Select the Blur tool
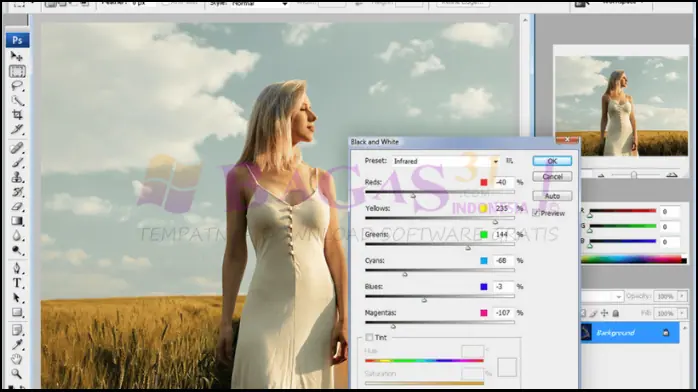Viewport: 698px width, 392px height. (x=17, y=236)
